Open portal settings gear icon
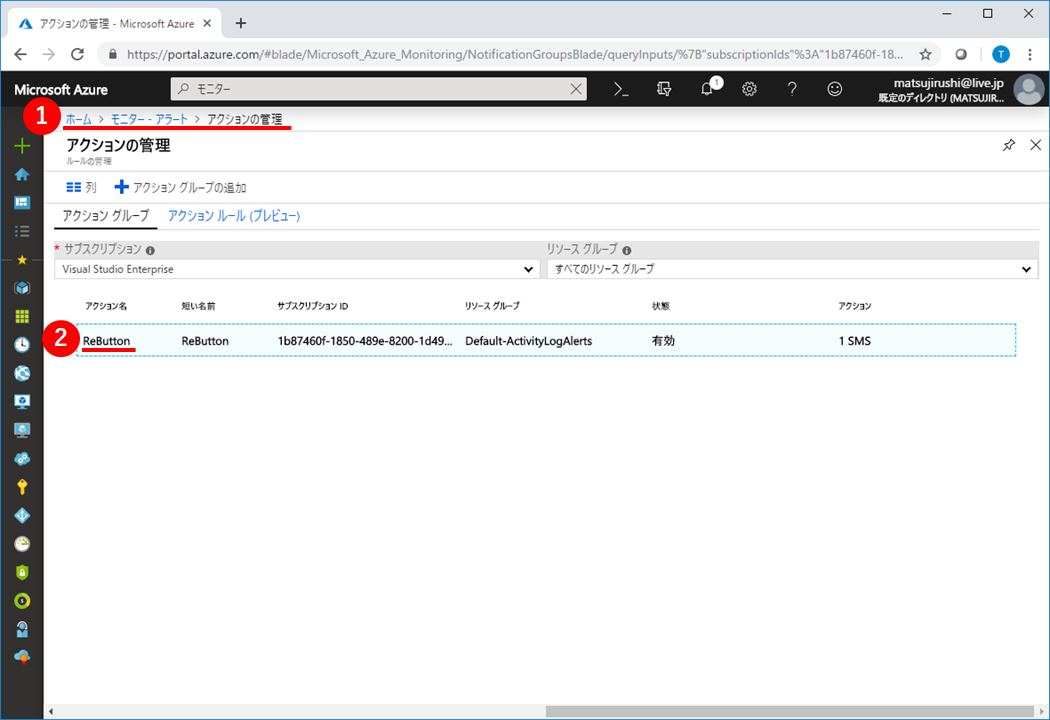This screenshot has width=1050, height=720. 749,89
